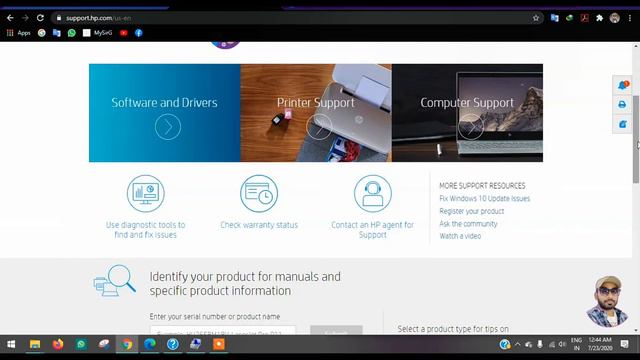Open the Google Translate extension icon
The height and width of the screenshot is (360, 640).
(554, 18)
